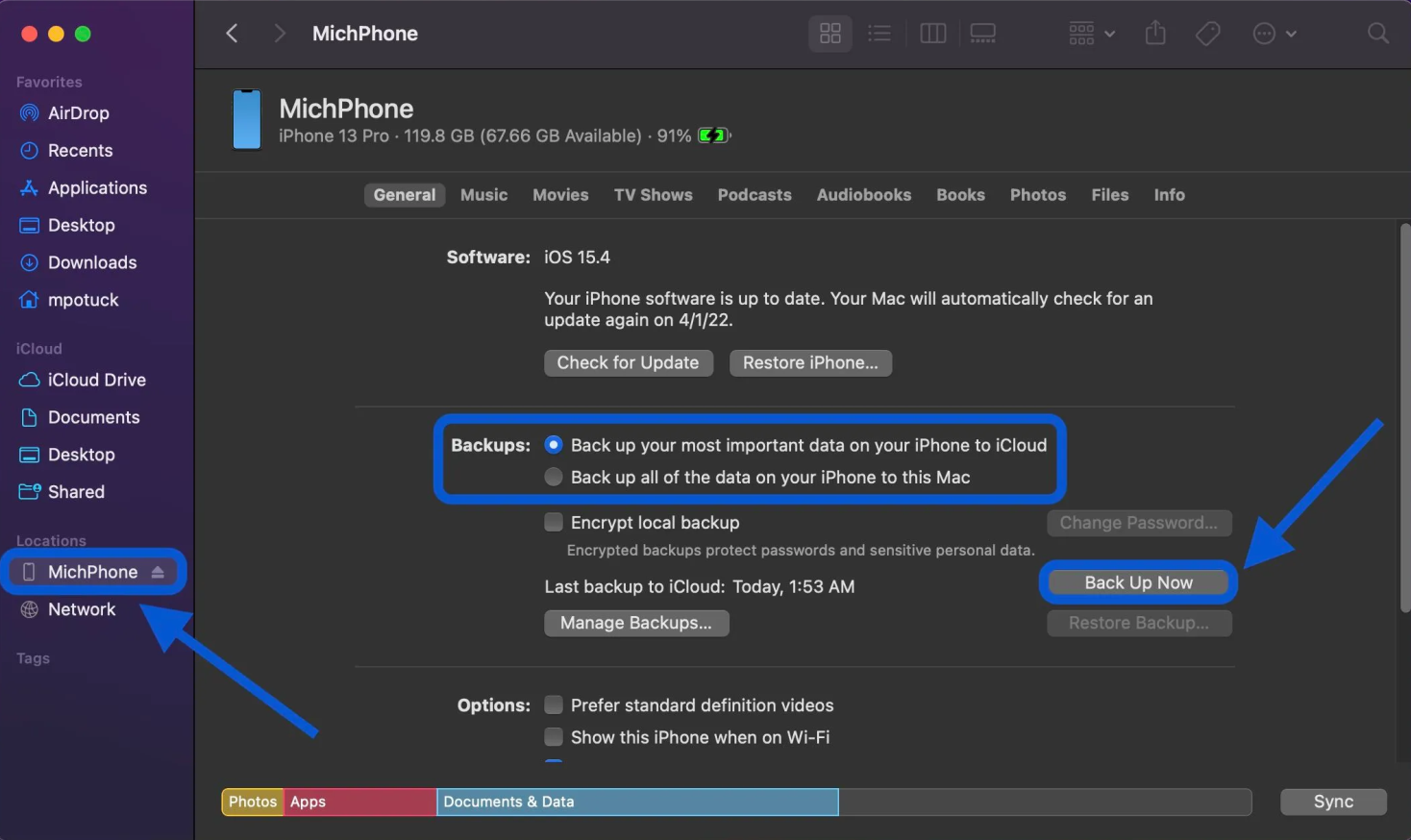This screenshot has width=1411, height=840.
Task: Switch to column view
Action: pyautogui.click(x=932, y=33)
